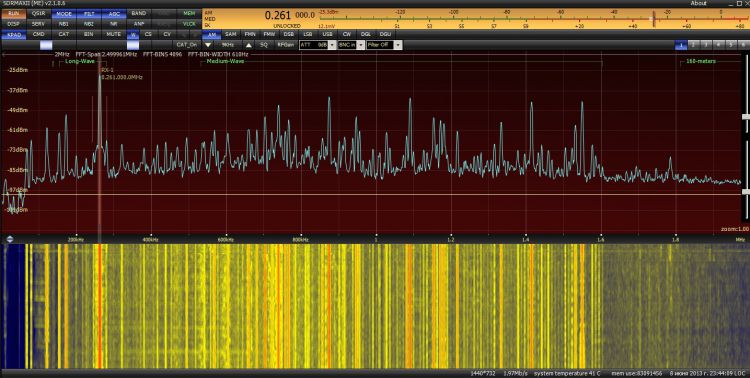Toggle the SQ squelch button
This screenshot has width=750, height=378.
[x=264, y=45]
